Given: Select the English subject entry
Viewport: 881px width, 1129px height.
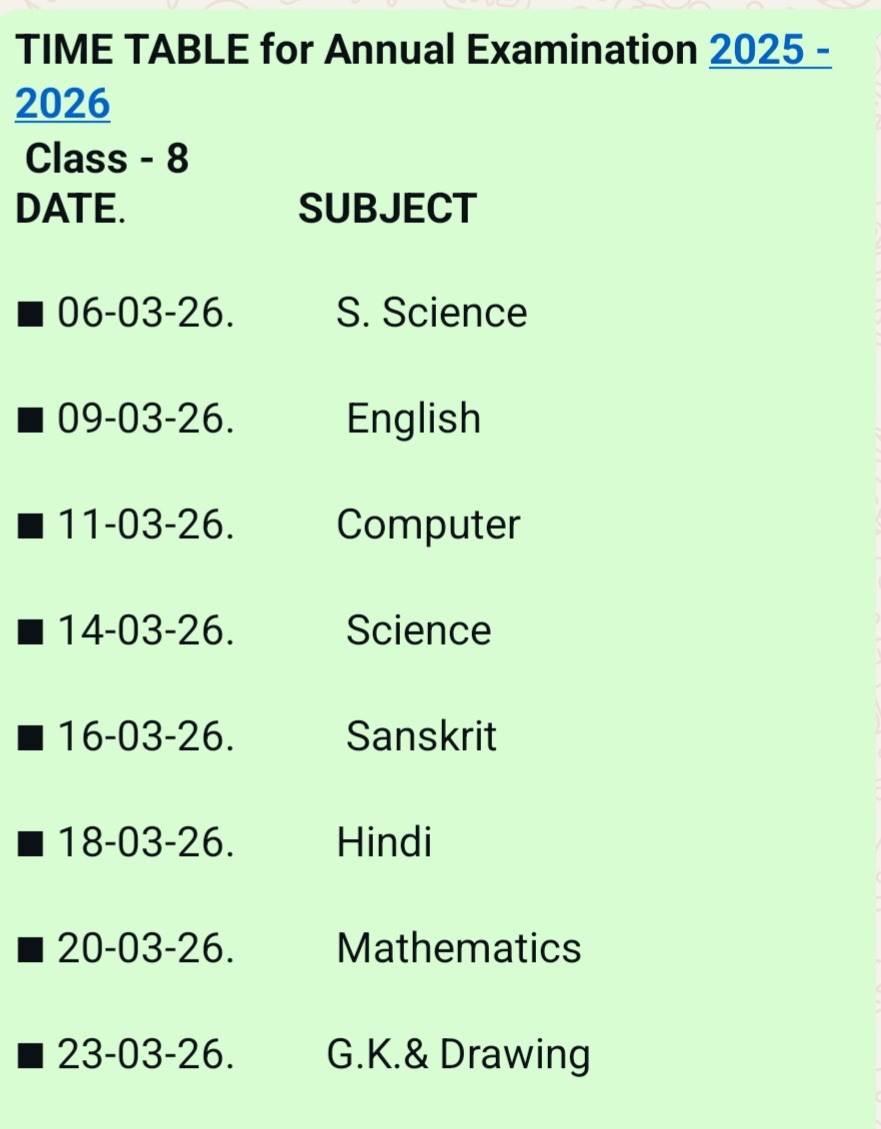Looking at the screenshot, I should [x=413, y=419].
